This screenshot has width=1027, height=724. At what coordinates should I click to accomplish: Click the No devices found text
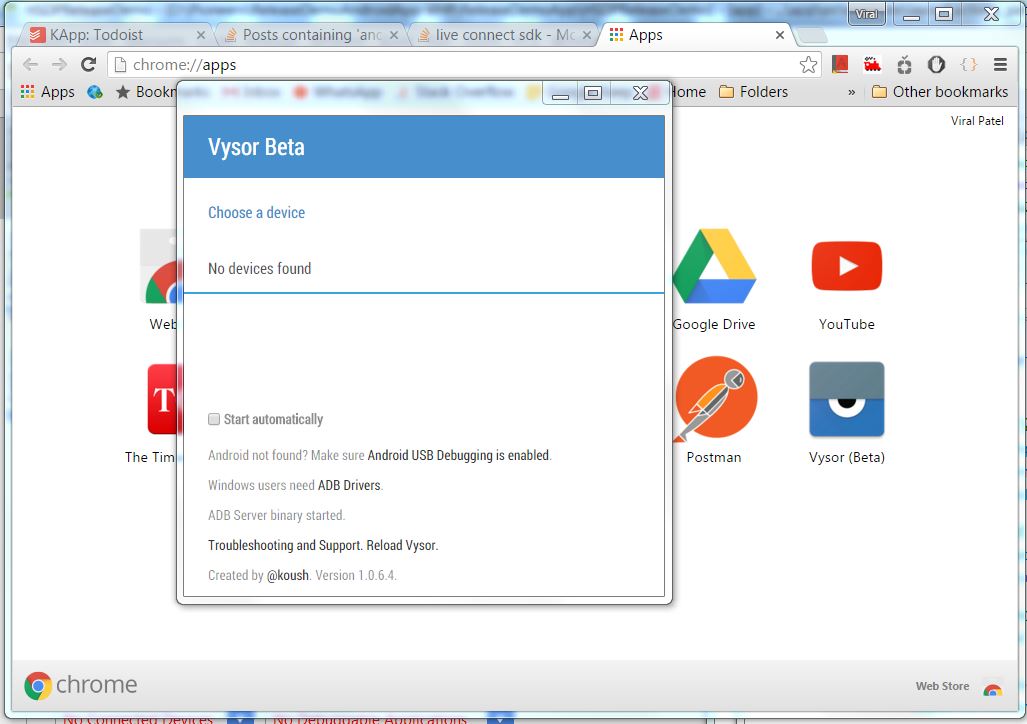pos(259,269)
